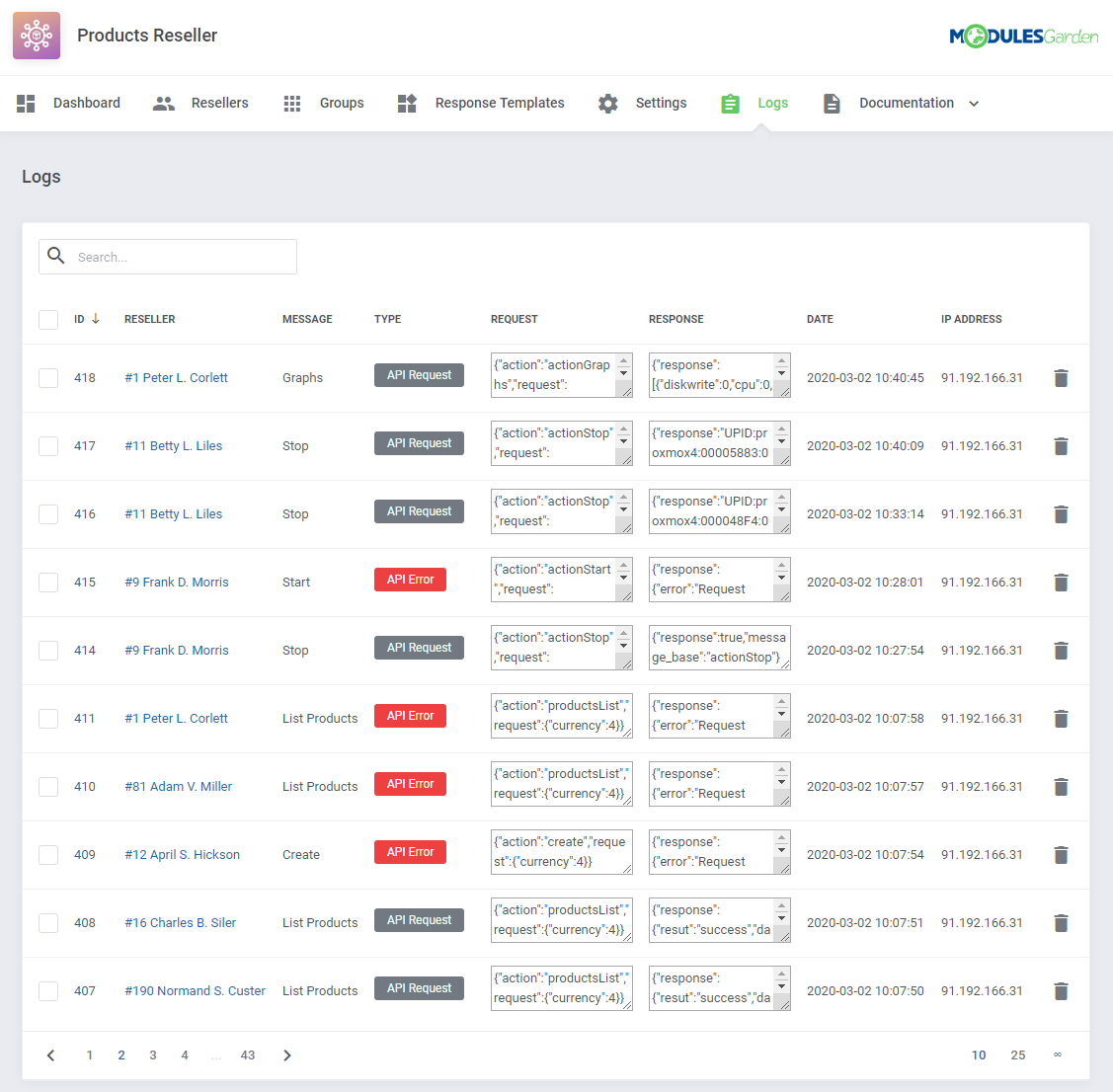Go to page 43
This screenshot has height=1092, width=1113.
pos(247,1055)
